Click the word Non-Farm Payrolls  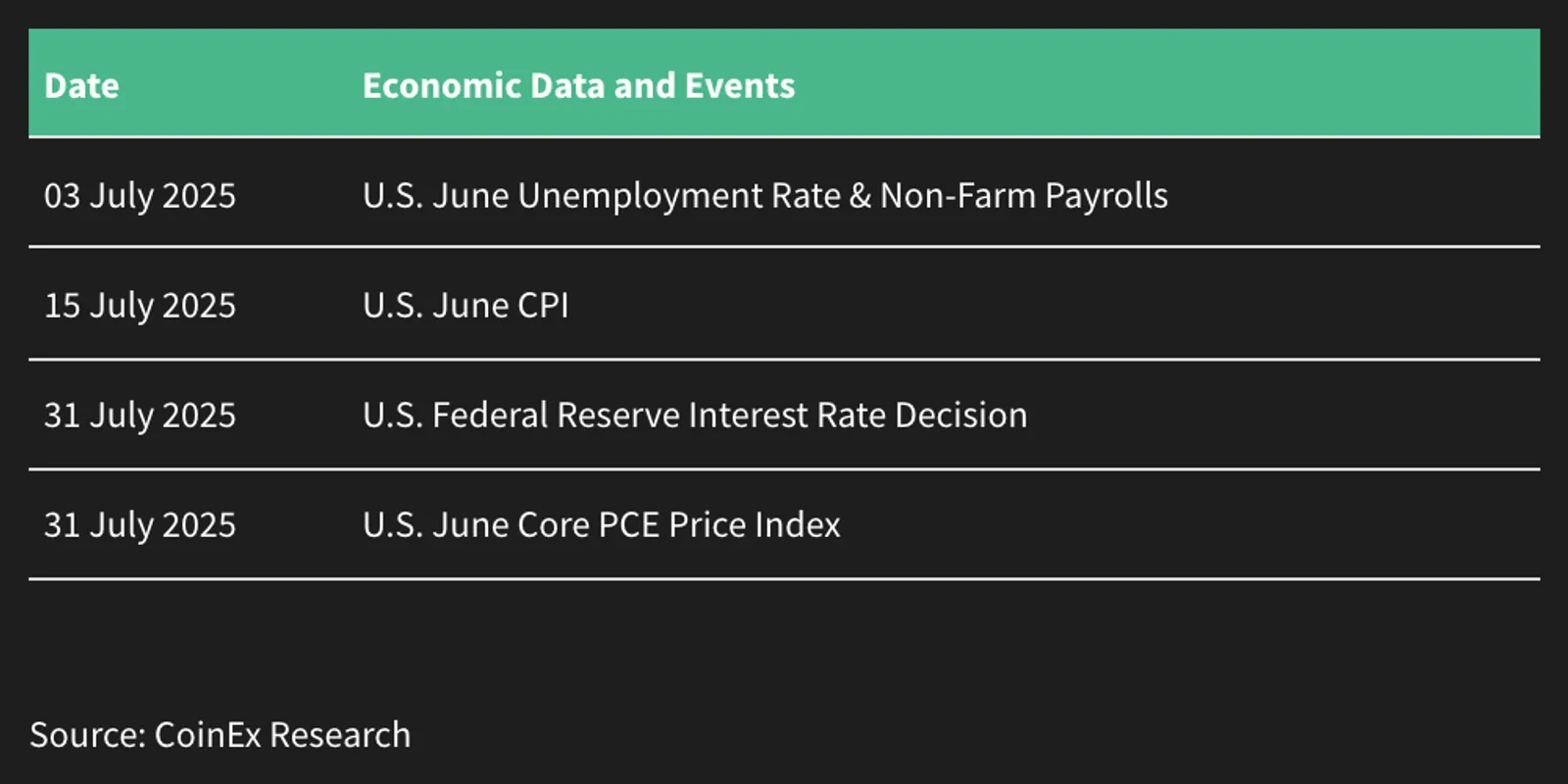tap(1024, 196)
